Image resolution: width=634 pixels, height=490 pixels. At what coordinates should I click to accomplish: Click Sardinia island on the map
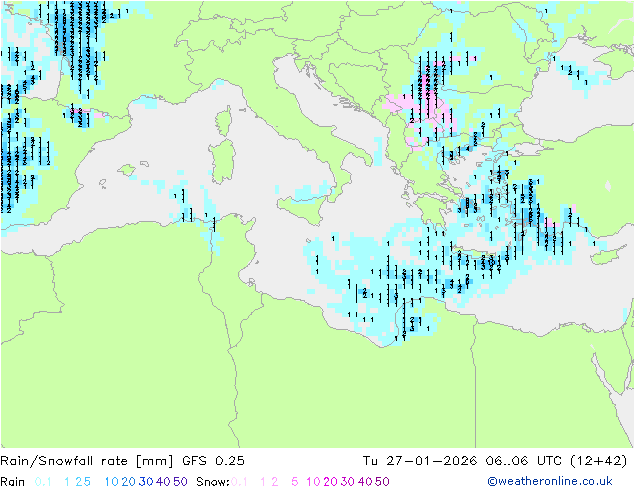(x=222, y=161)
